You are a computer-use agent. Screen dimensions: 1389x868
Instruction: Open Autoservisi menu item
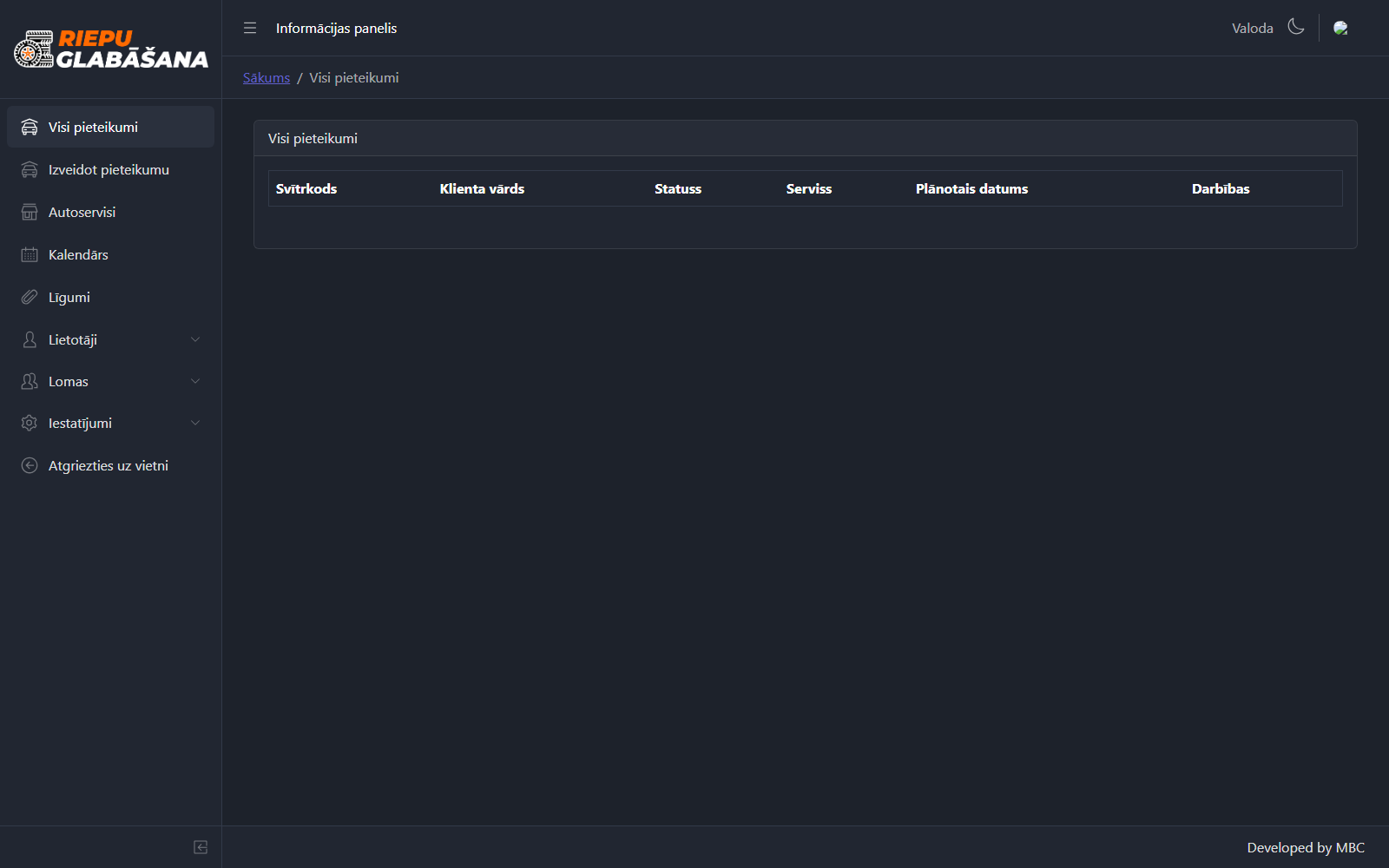pos(110,212)
